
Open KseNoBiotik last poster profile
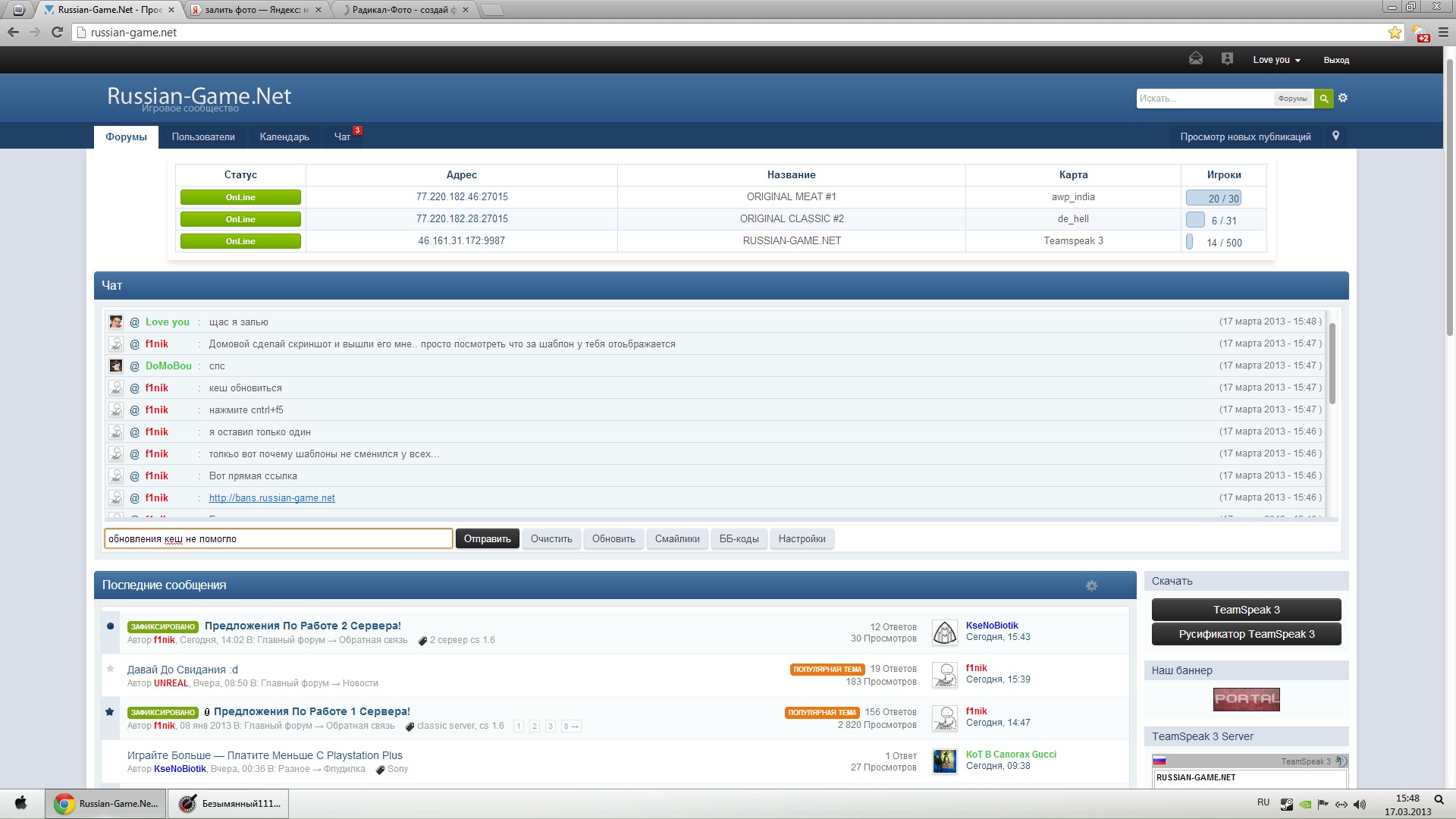coord(992,626)
